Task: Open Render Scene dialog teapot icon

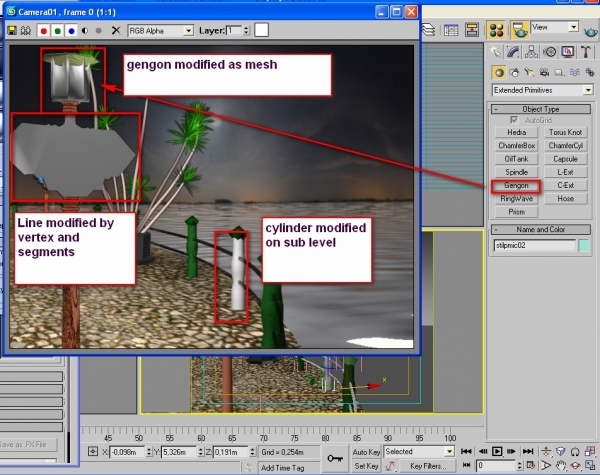Action: point(520,30)
